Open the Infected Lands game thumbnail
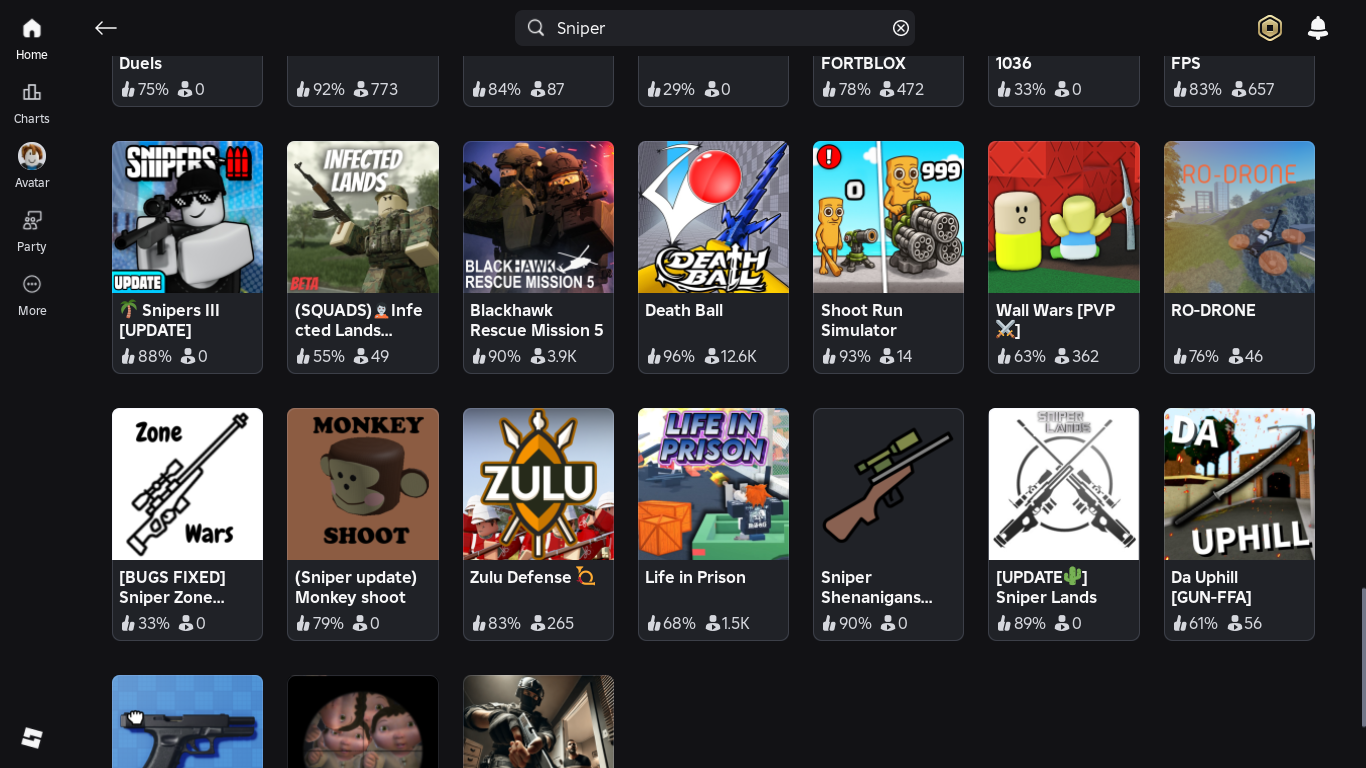 tap(363, 217)
